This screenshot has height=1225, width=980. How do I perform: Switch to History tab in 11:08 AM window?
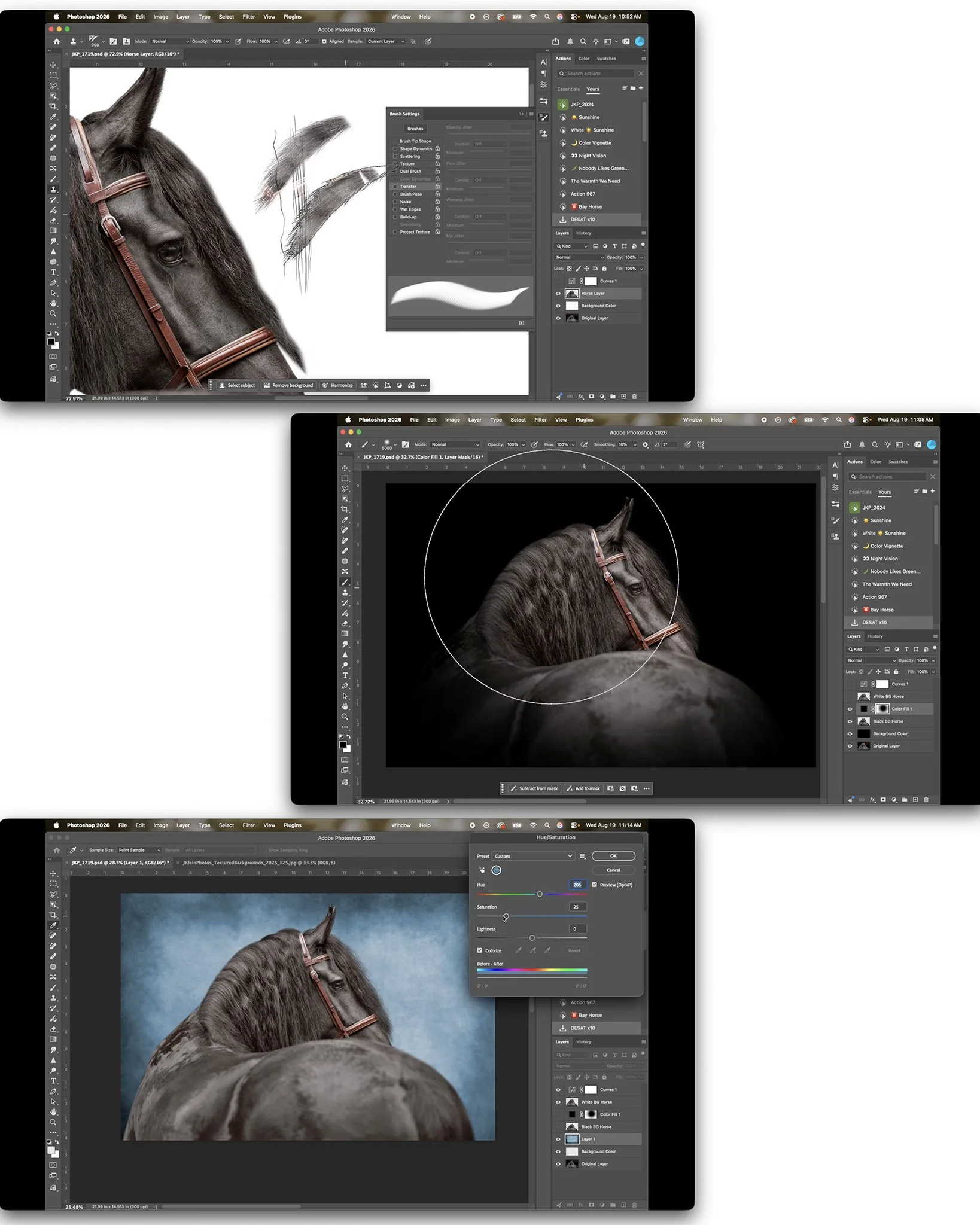(x=875, y=636)
